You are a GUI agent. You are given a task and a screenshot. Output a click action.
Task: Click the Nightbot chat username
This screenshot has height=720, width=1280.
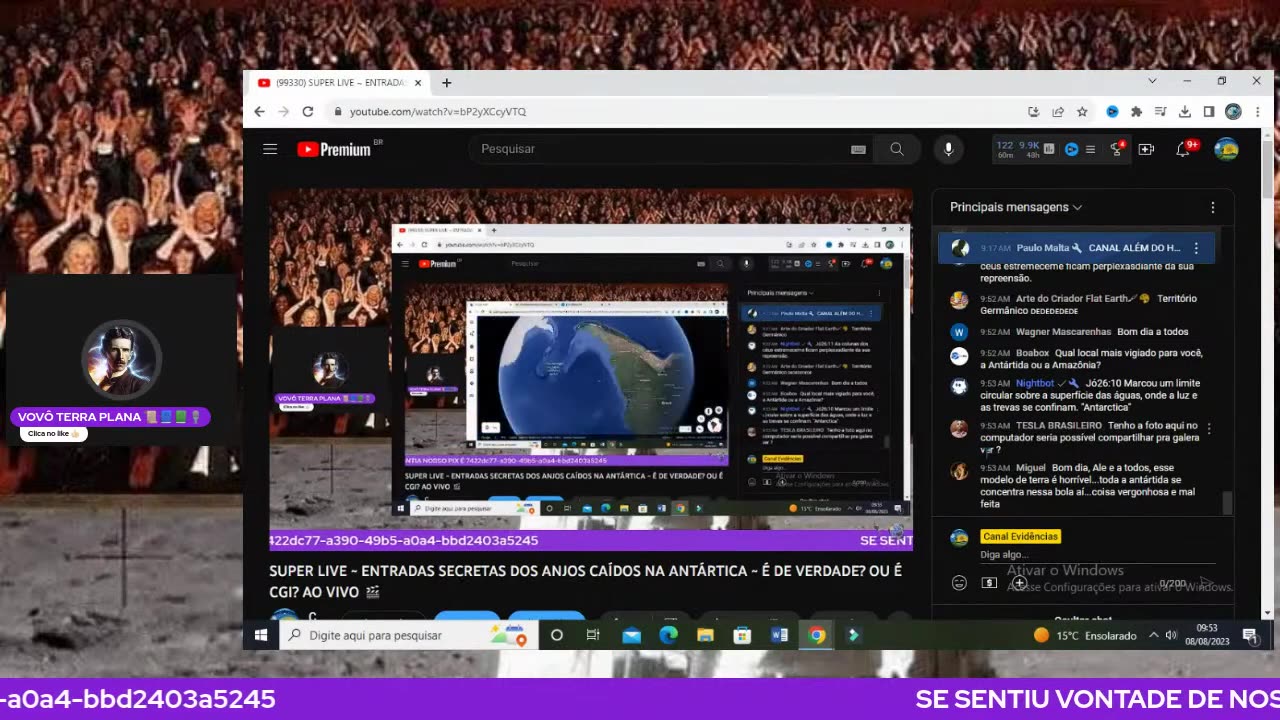pos(1035,383)
